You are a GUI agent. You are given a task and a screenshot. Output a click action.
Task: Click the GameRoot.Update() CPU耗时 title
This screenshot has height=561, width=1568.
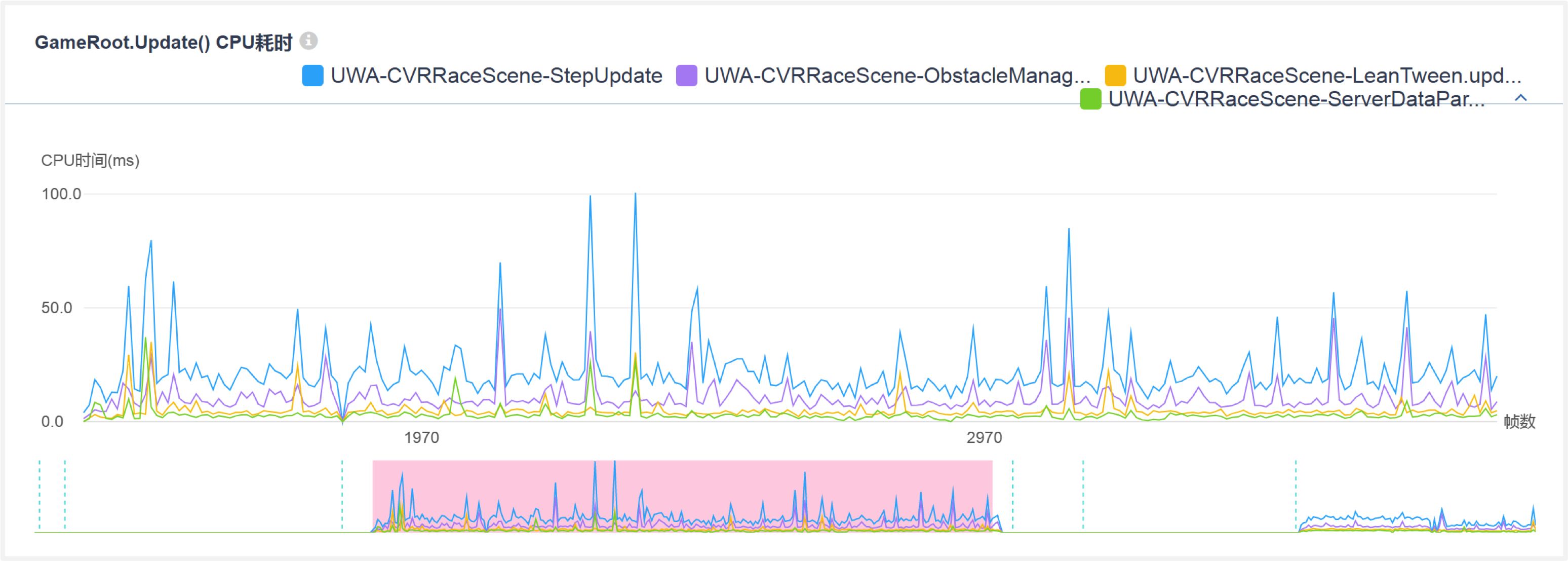[163, 42]
